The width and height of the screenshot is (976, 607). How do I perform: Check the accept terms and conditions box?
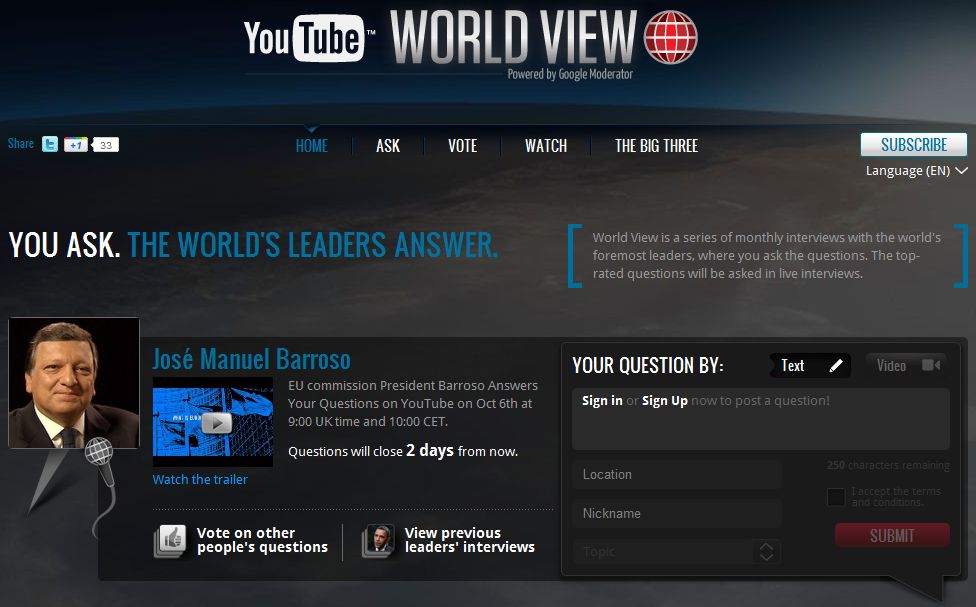tap(836, 497)
